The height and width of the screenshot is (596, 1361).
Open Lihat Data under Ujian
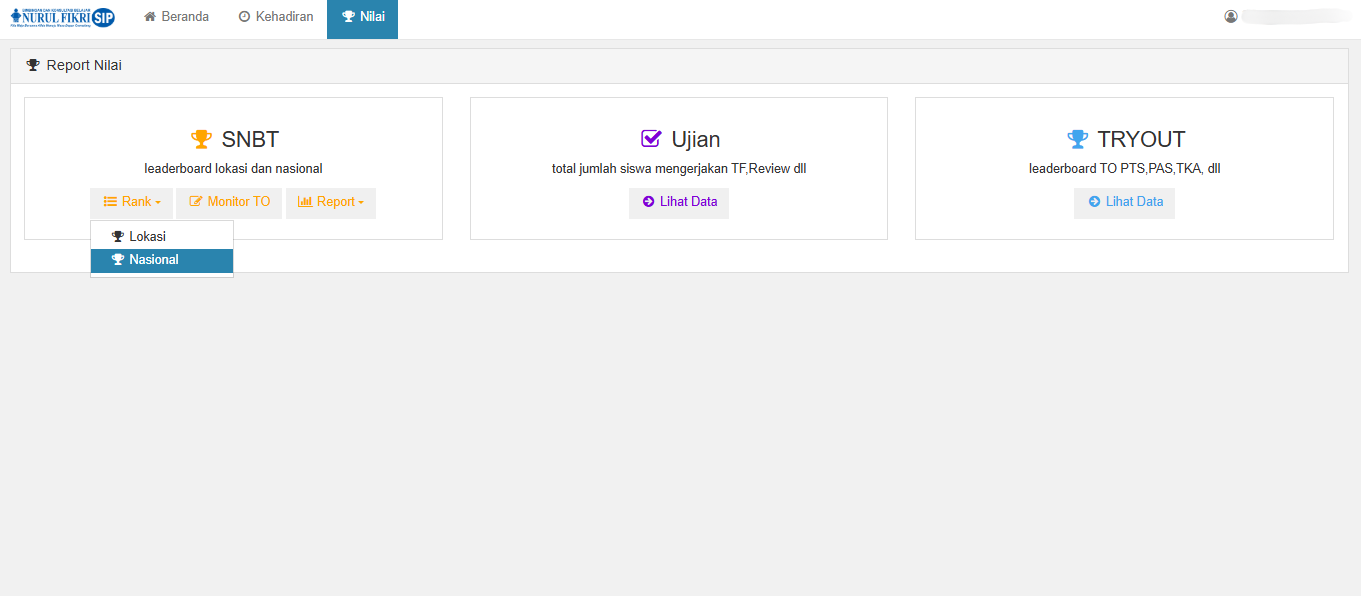679,202
